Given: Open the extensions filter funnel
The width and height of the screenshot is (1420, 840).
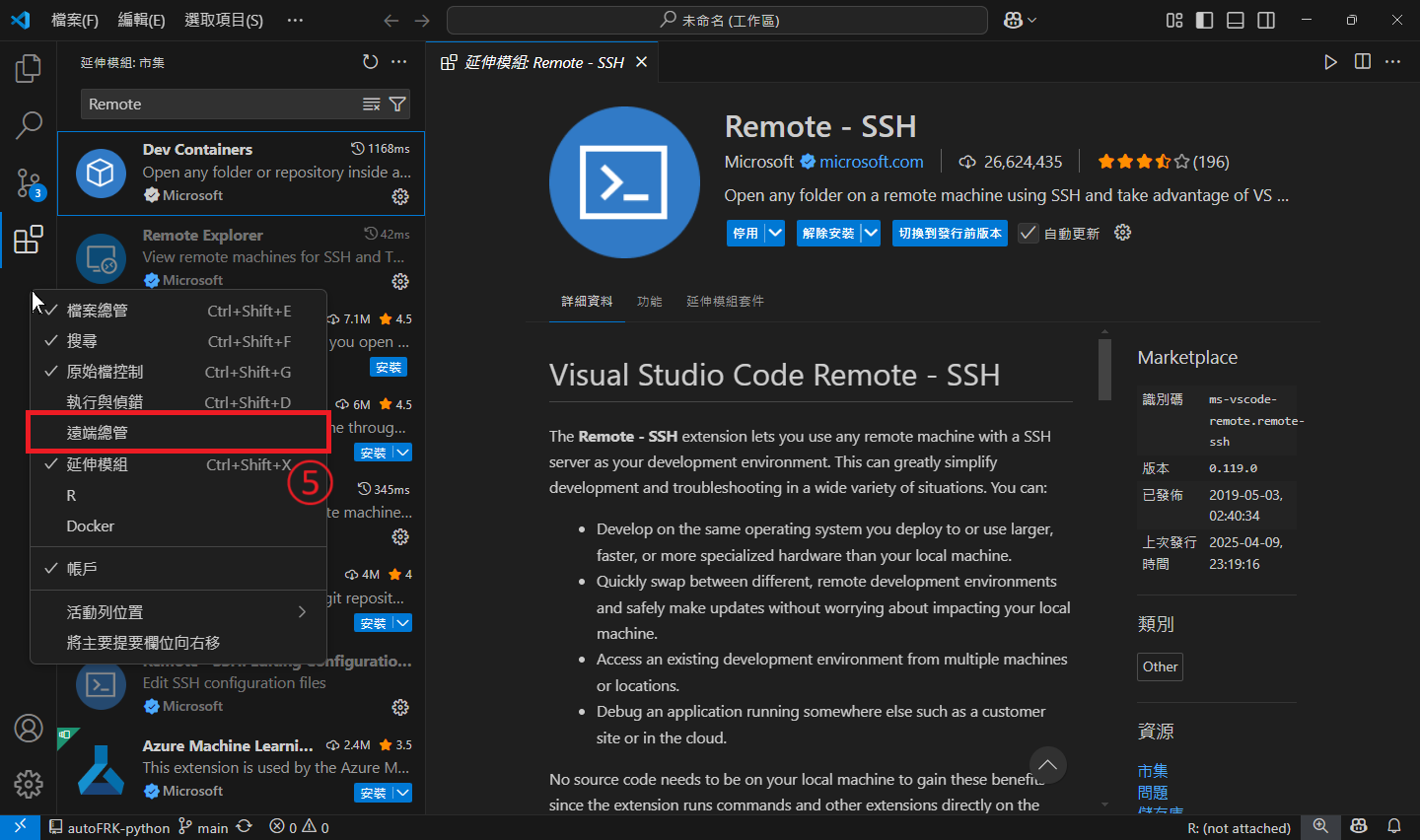Looking at the screenshot, I should 397,105.
